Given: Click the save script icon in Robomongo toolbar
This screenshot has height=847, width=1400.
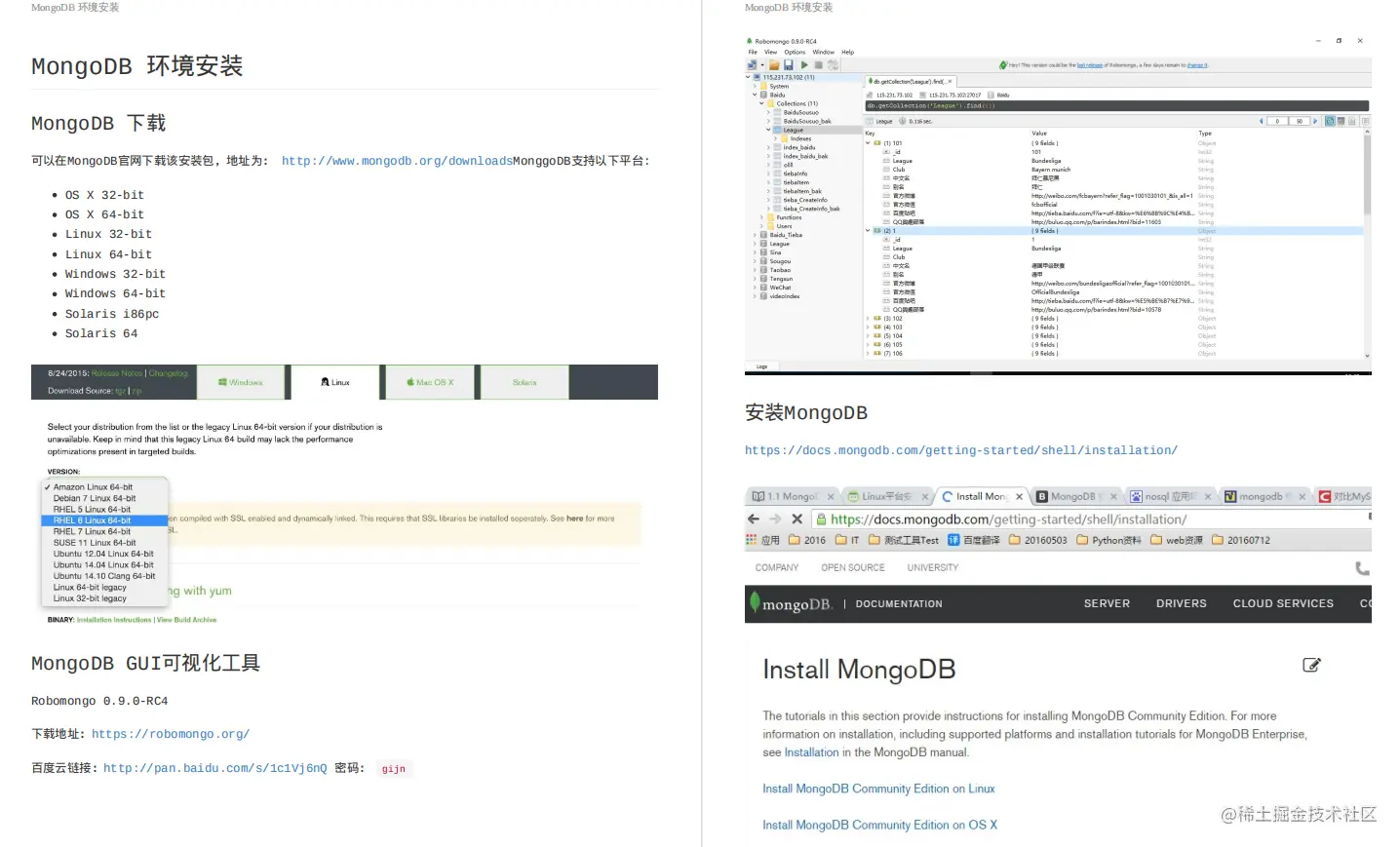Looking at the screenshot, I should (x=788, y=64).
